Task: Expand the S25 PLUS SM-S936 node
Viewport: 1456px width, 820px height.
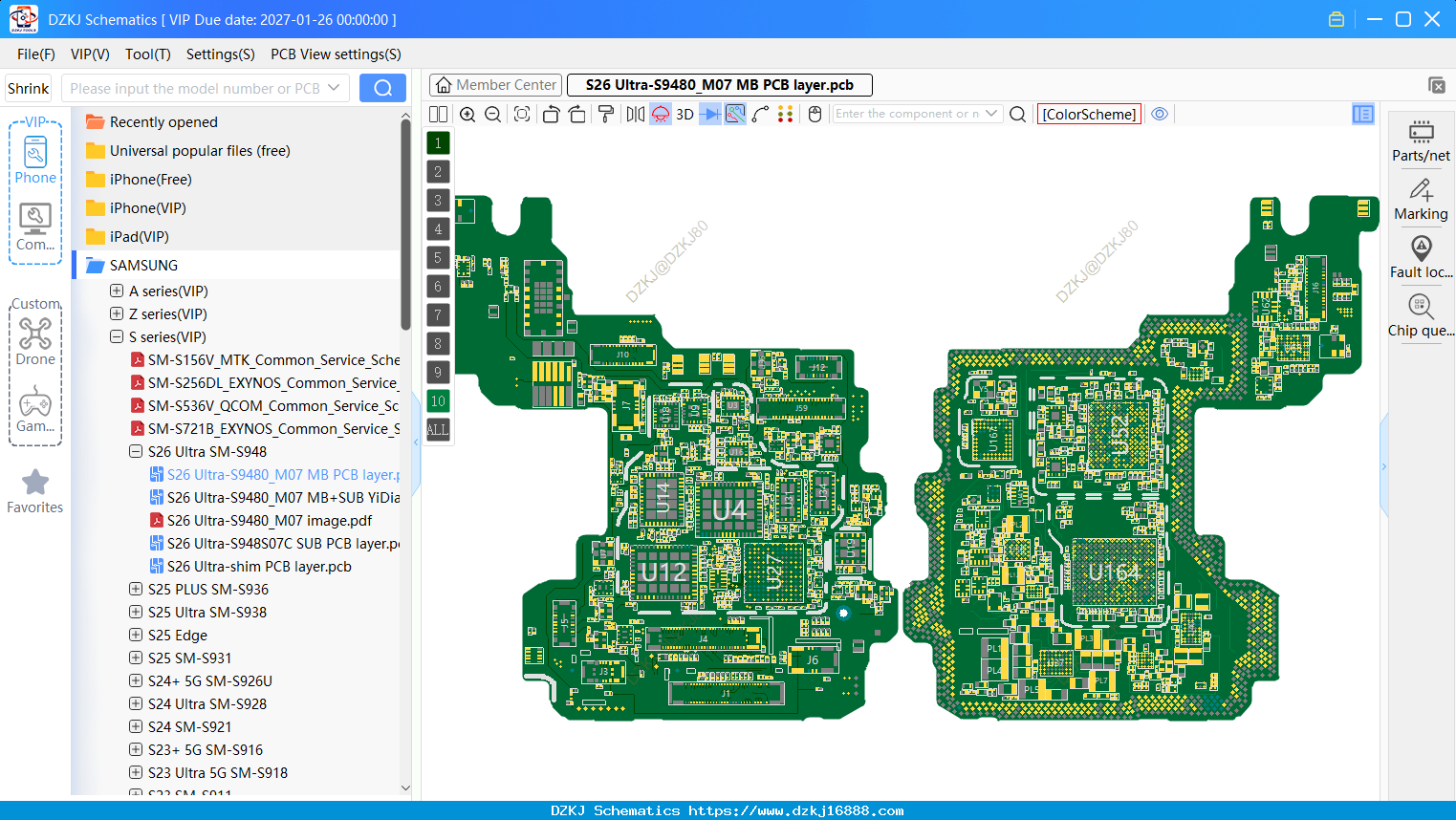Action: tap(136, 589)
